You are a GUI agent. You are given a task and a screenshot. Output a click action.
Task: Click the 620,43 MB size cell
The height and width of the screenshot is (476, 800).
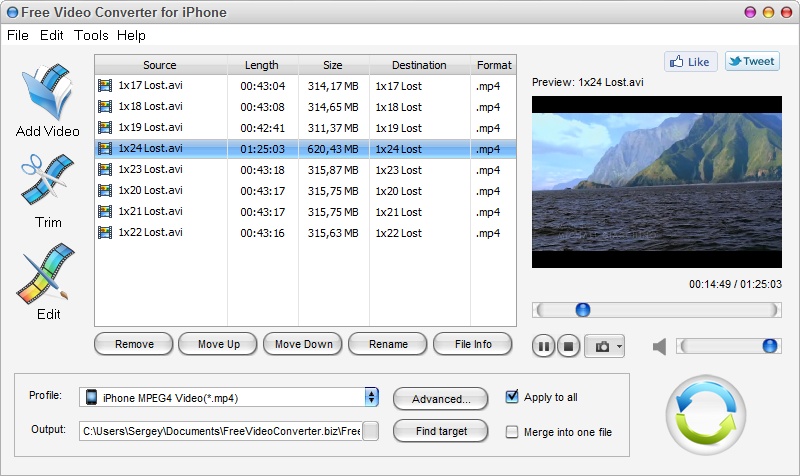coord(333,149)
